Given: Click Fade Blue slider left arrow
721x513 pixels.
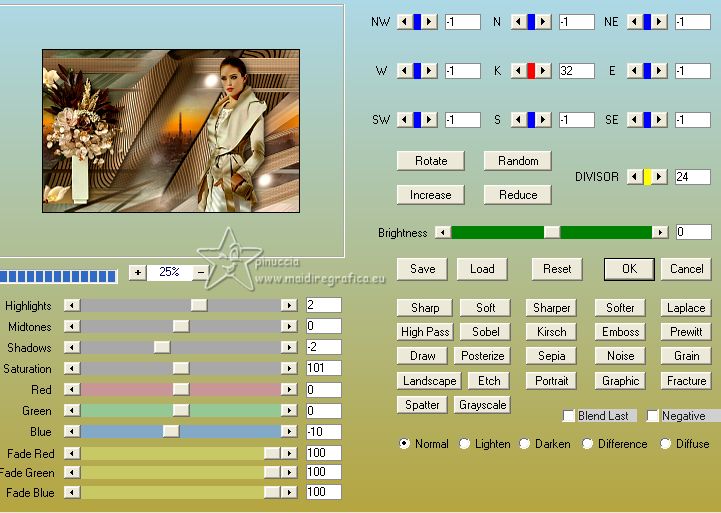Looking at the screenshot, I should pos(72,492).
